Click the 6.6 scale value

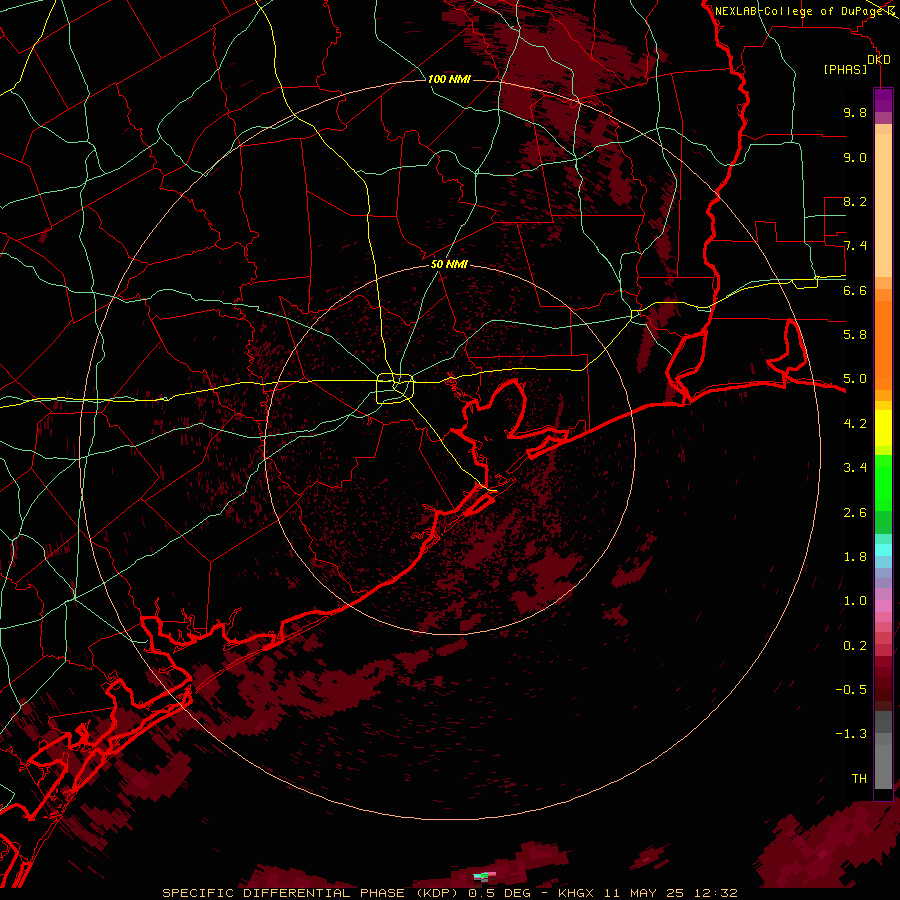tap(855, 290)
